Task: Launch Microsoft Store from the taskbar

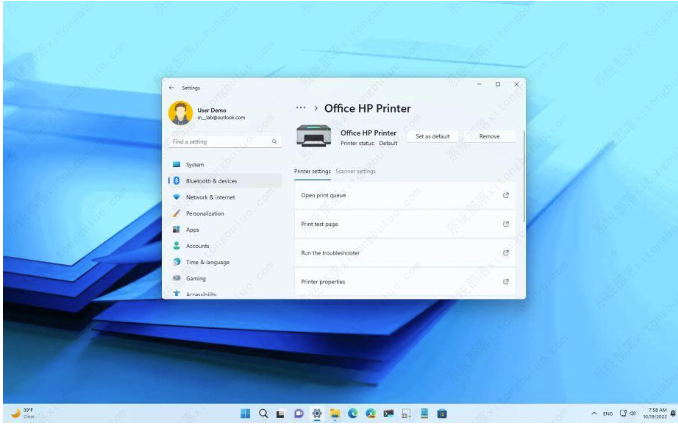Action: pos(442,414)
